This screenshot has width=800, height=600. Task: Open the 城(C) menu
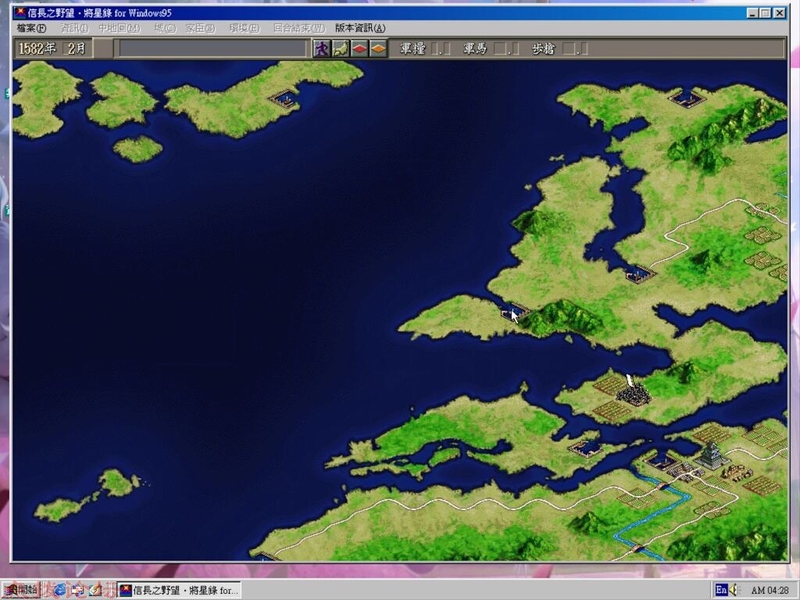click(x=165, y=28)
